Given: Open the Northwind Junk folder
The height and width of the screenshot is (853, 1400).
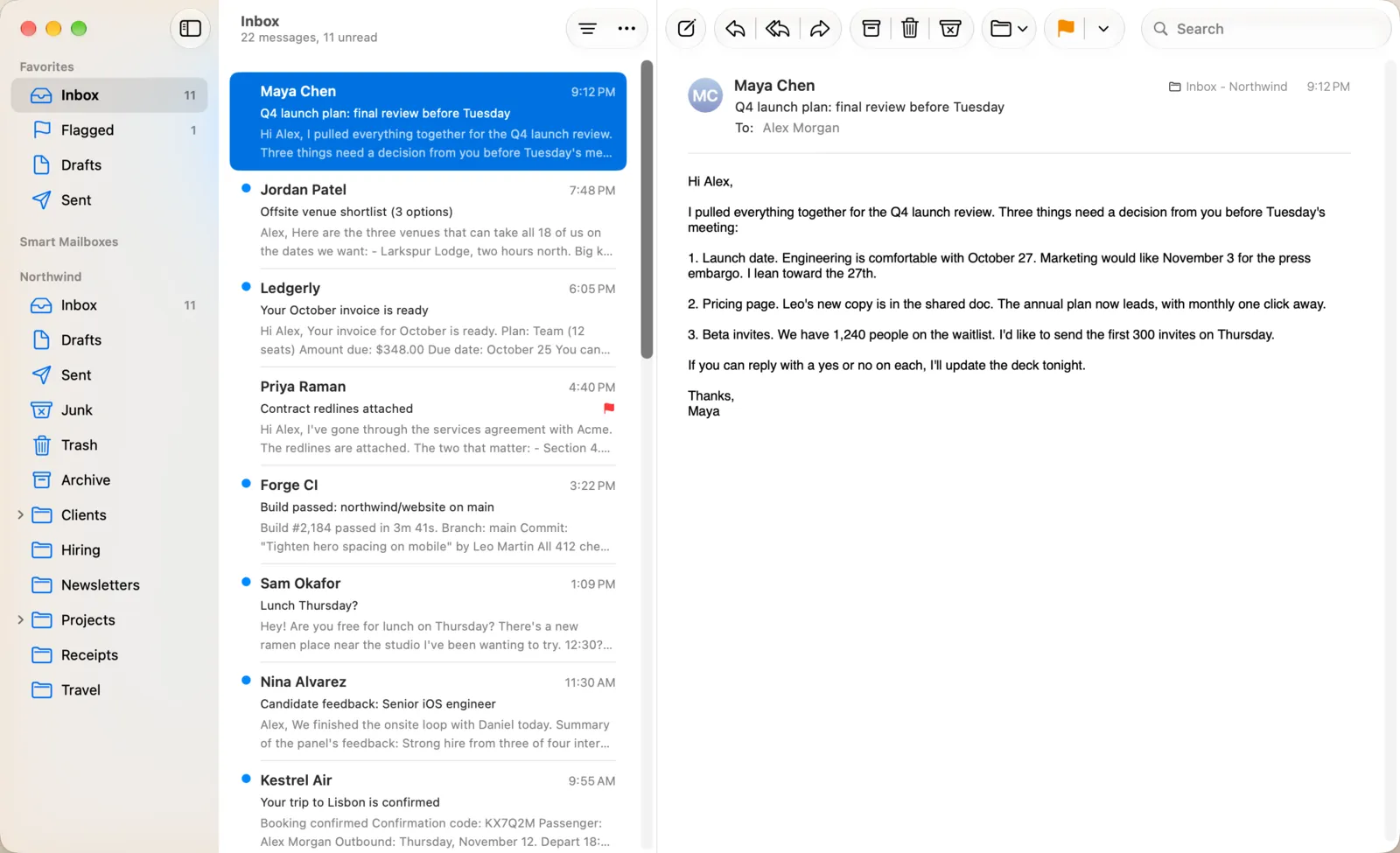Looking at the screenshot, I should [x=109, y=410].
